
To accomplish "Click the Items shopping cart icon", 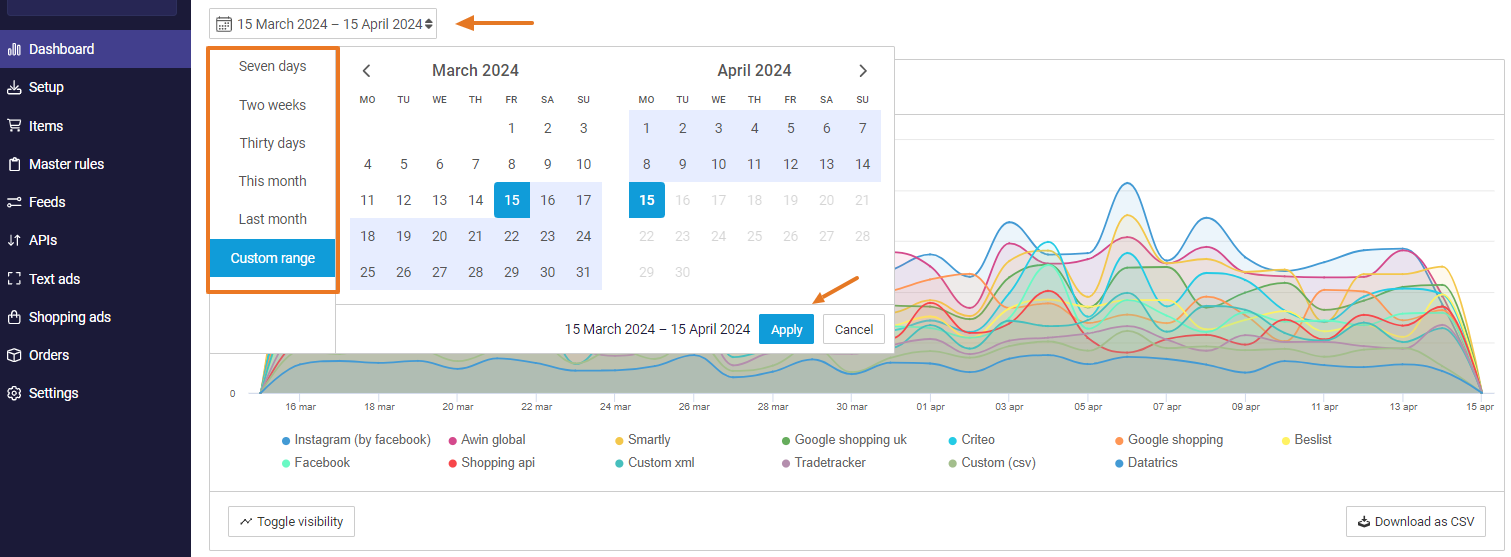I will click(x=14, y=126).
